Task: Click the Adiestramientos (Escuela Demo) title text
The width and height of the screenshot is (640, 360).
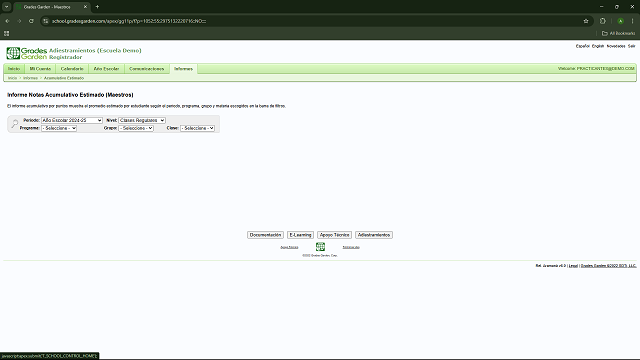Action: click(95, 51)
